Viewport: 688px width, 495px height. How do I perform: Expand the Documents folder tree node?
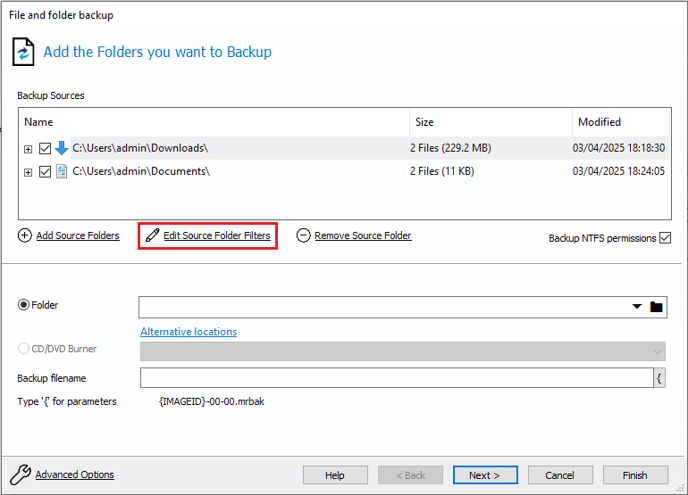click(28, 172)
